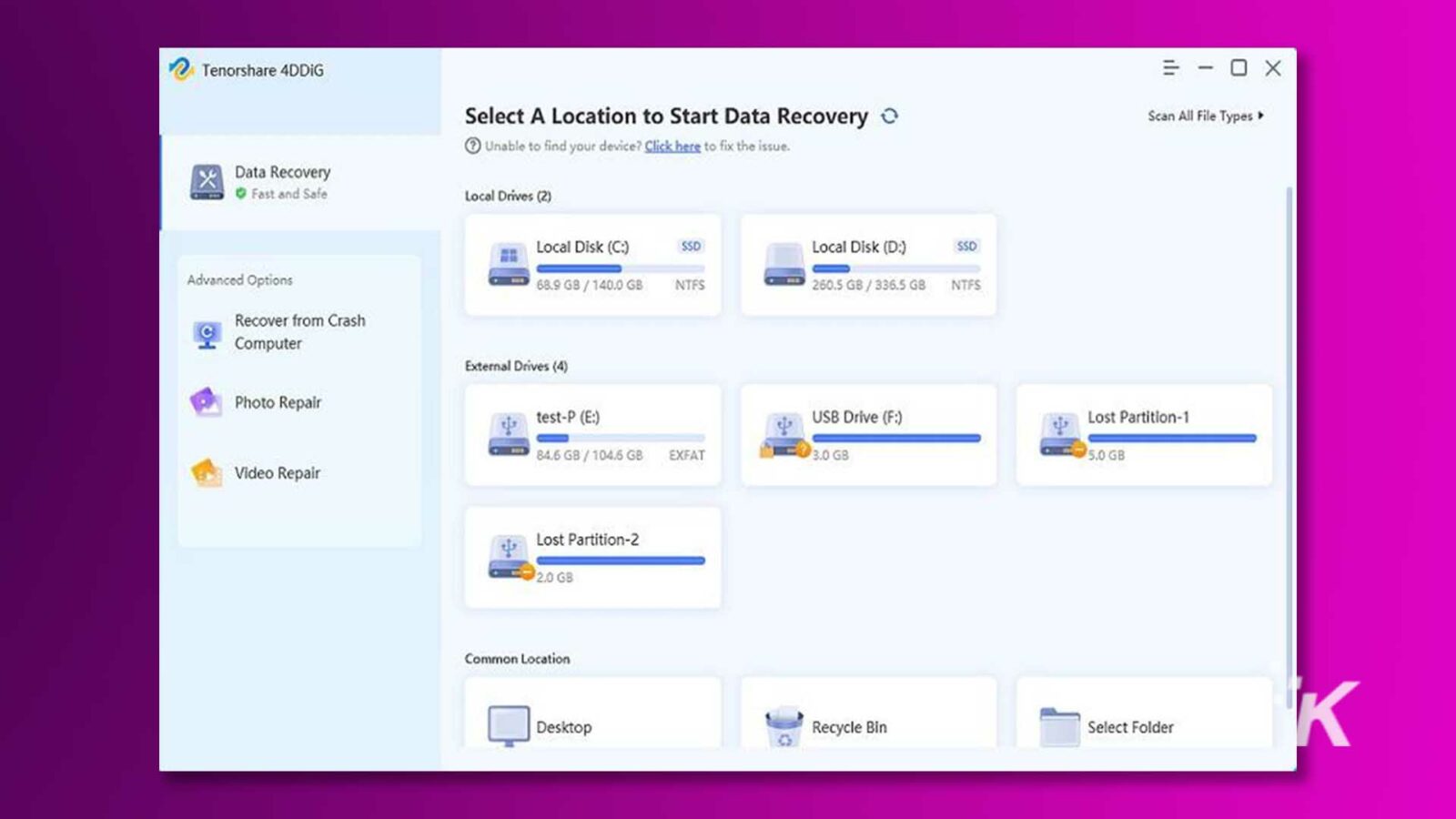
Task: Choose the test-P (E:) drive label
Action: (x=568, y=417)
